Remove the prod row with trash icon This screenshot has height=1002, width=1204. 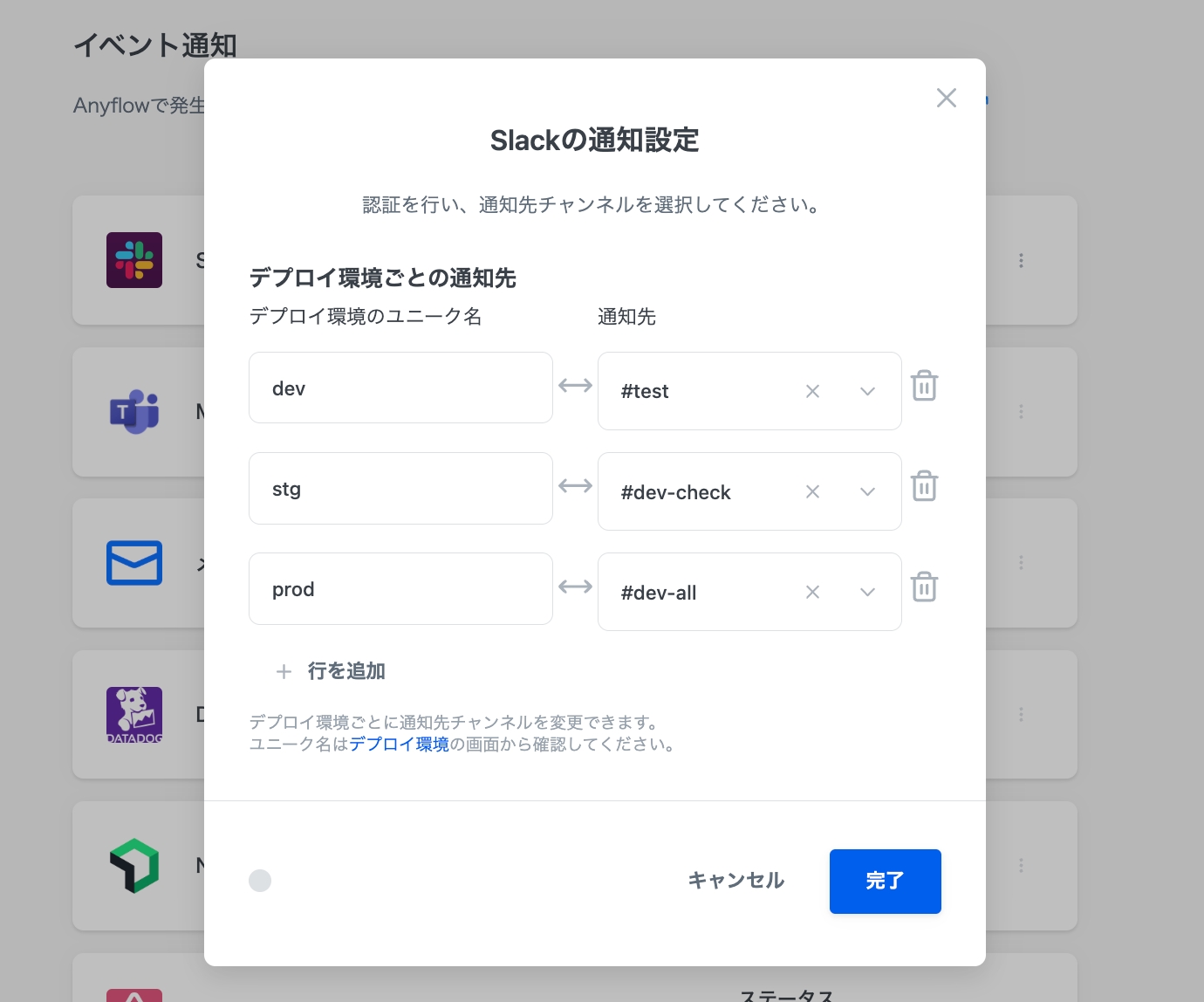coord(924,587)
